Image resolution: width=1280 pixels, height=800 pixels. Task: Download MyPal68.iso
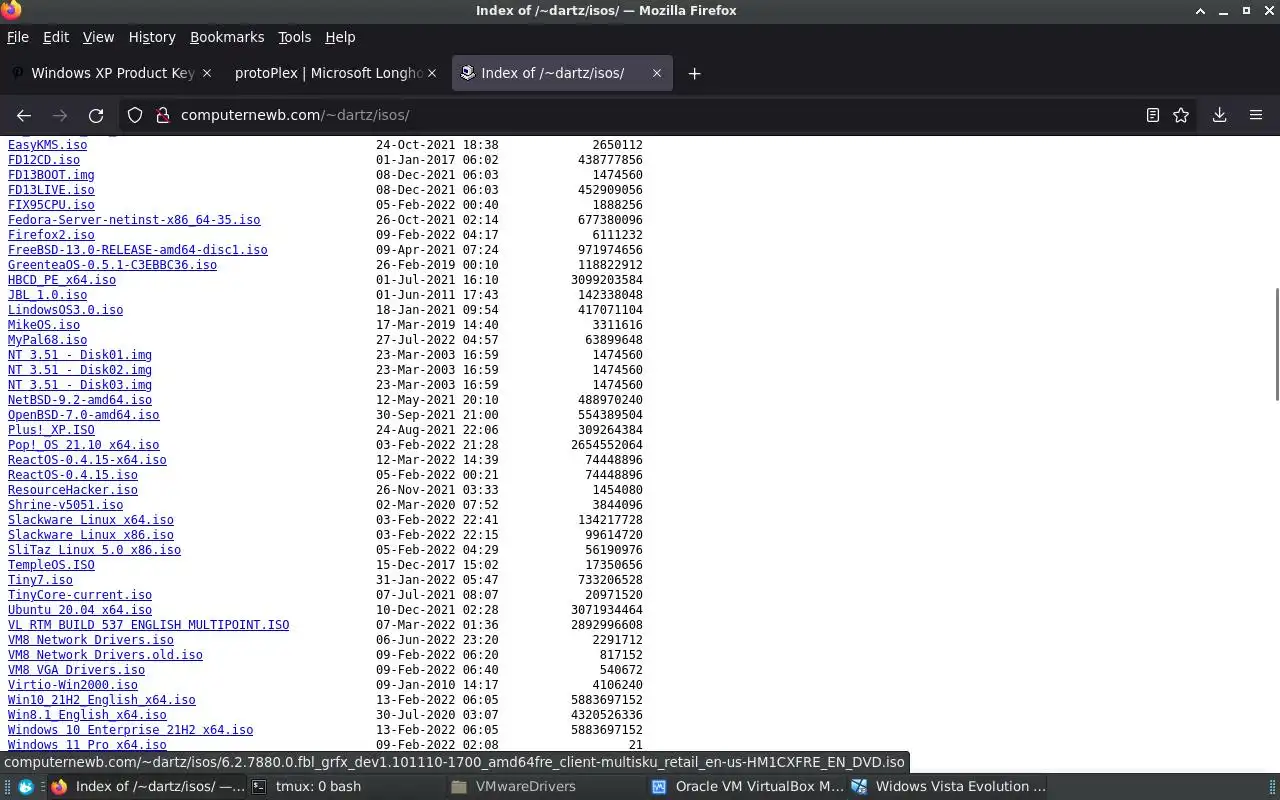(47, 340)
